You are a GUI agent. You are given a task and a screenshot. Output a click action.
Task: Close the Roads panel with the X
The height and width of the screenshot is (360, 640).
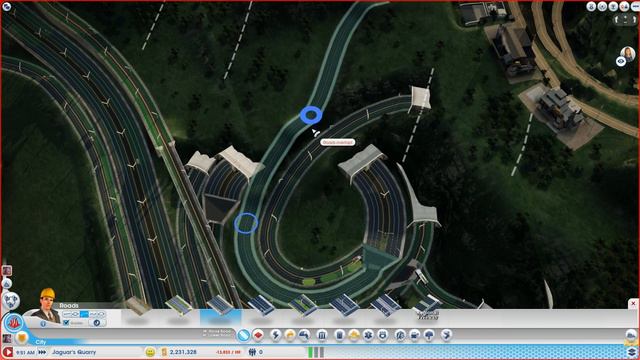tap(633, 304)
